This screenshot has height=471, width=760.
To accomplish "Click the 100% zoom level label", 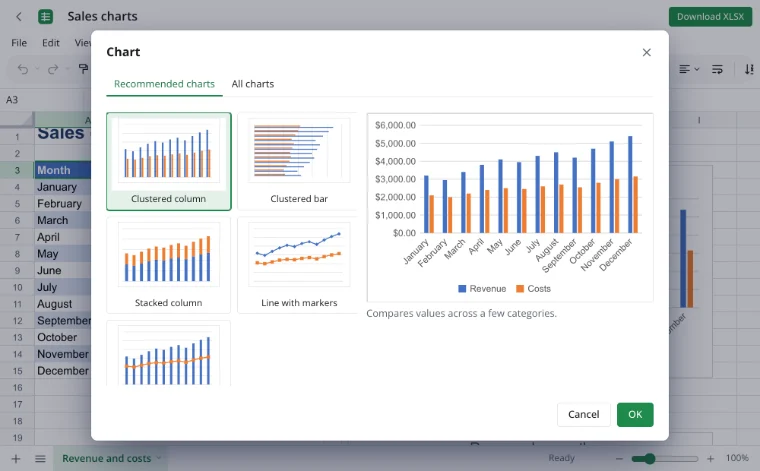I will pos(737,458).
